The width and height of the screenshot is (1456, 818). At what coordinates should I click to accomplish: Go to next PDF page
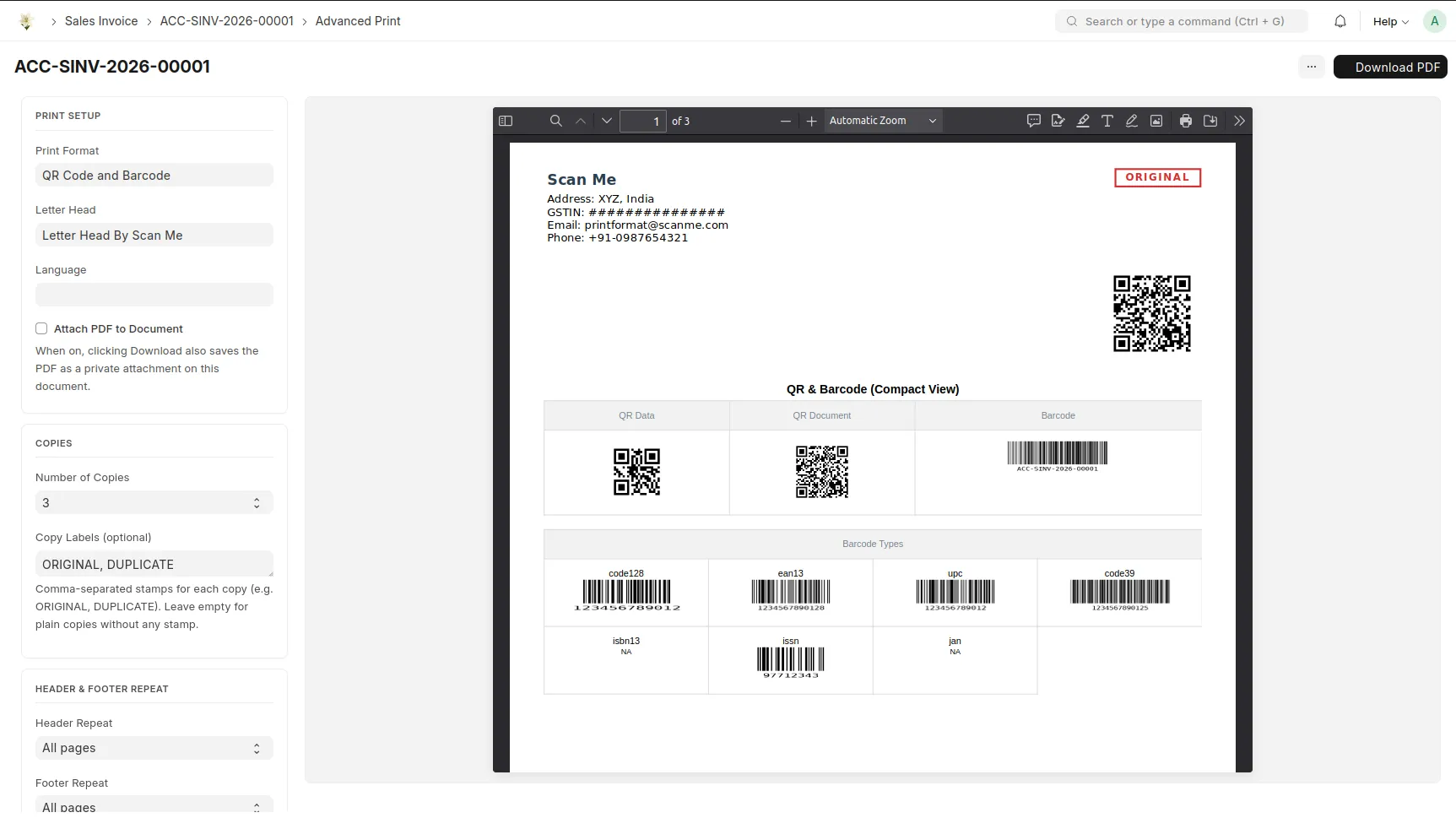[606, 121]
